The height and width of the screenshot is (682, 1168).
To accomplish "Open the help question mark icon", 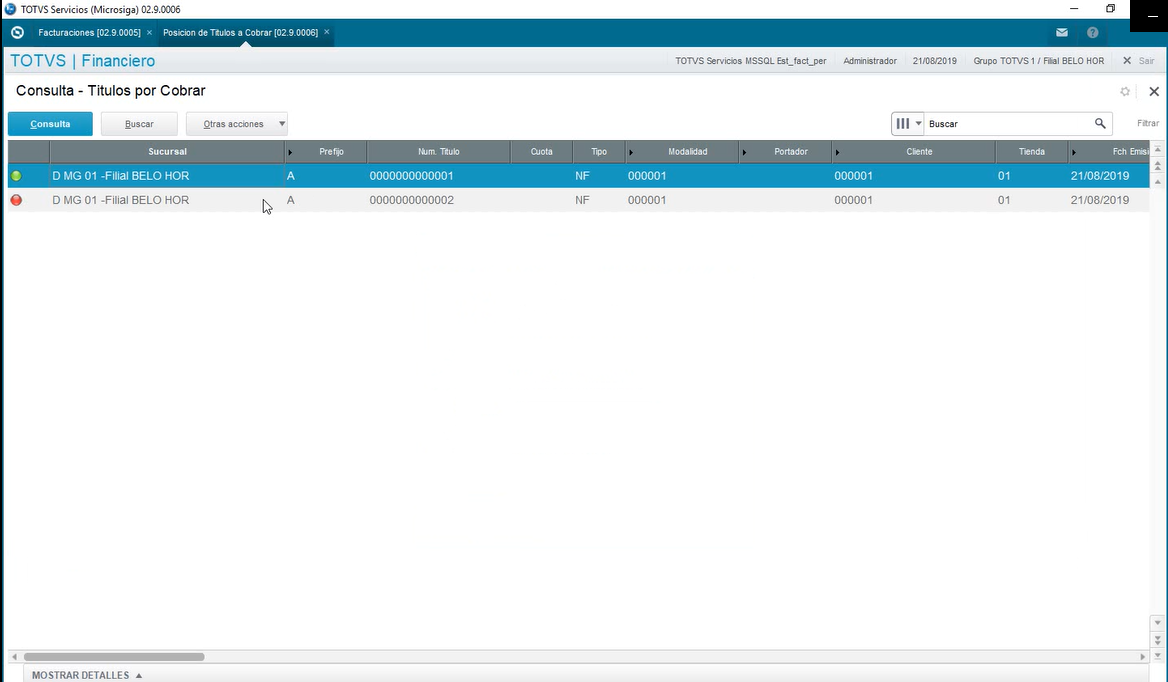I will point(1093,33).
